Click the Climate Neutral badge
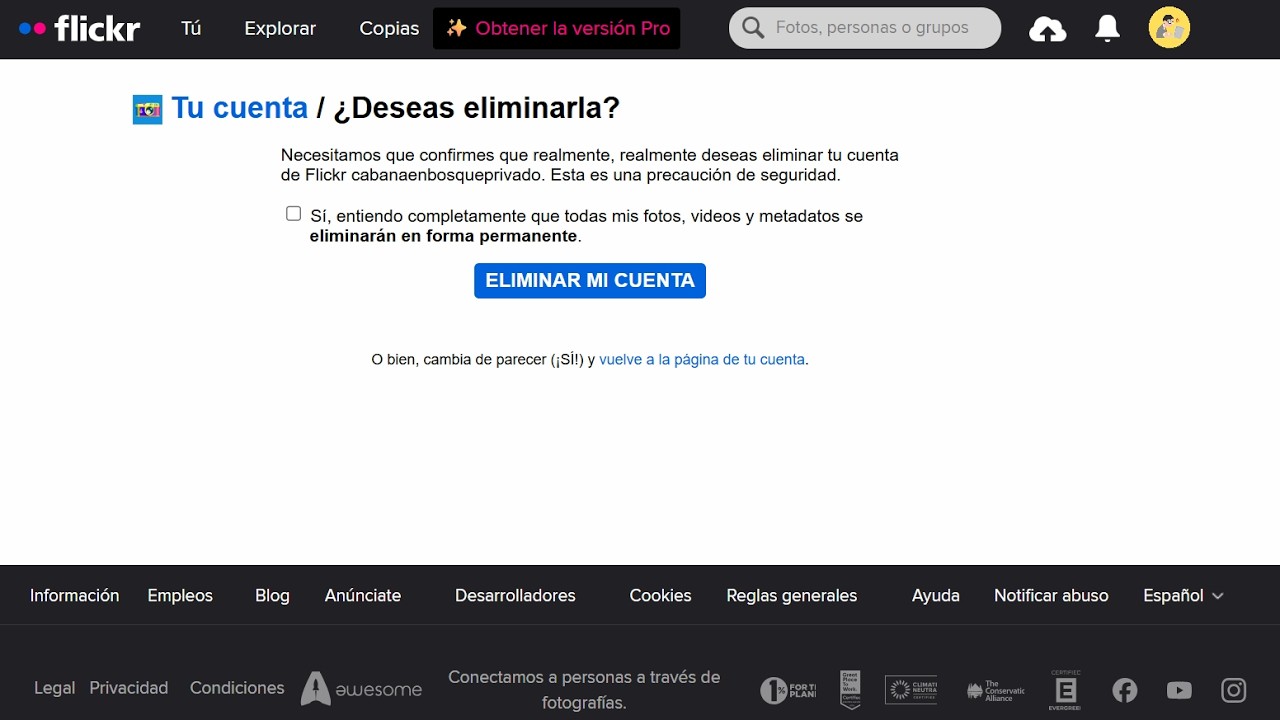This screenshot has width=1280, height=720. [x=911, y=690]
